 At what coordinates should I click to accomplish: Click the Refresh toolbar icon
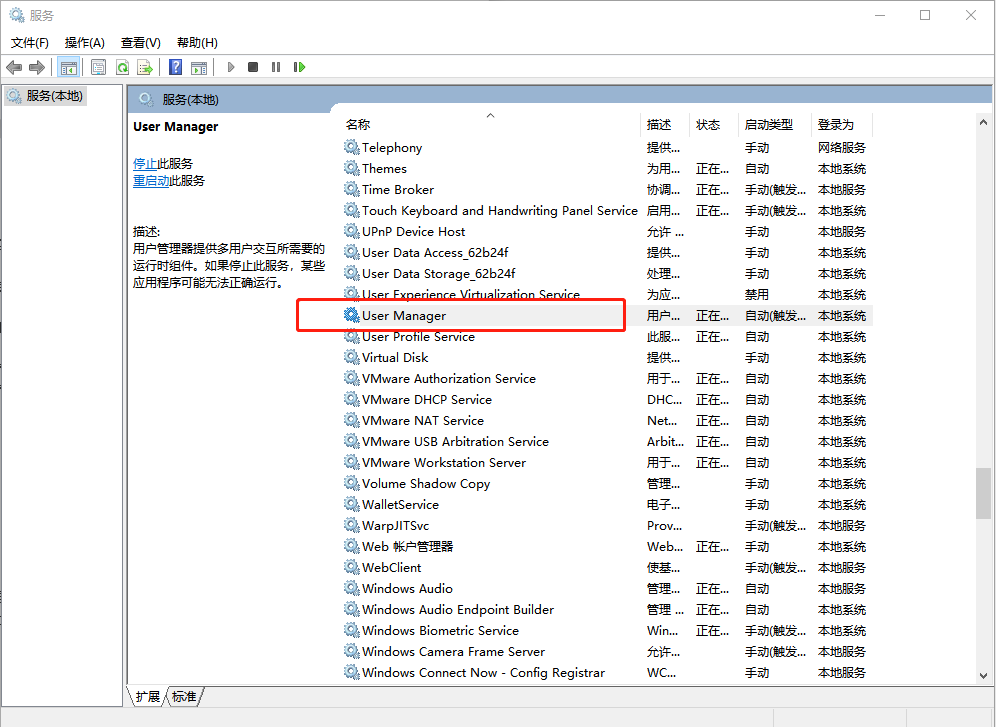point(122,67)
